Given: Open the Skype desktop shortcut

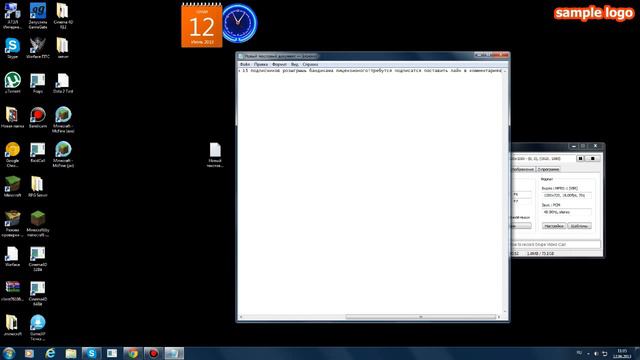Looking at the screenshot, I should [x=12, y=48].
